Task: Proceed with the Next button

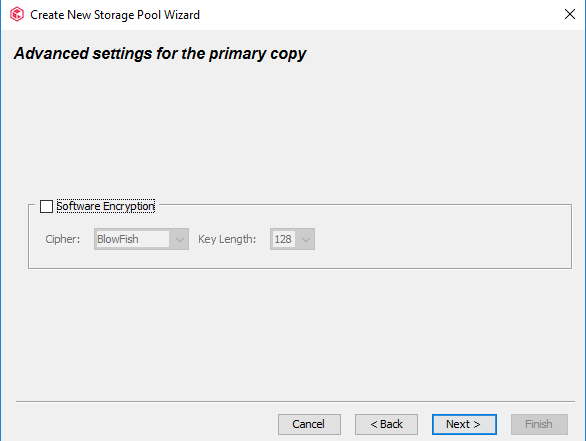Action: click(464, 424)
